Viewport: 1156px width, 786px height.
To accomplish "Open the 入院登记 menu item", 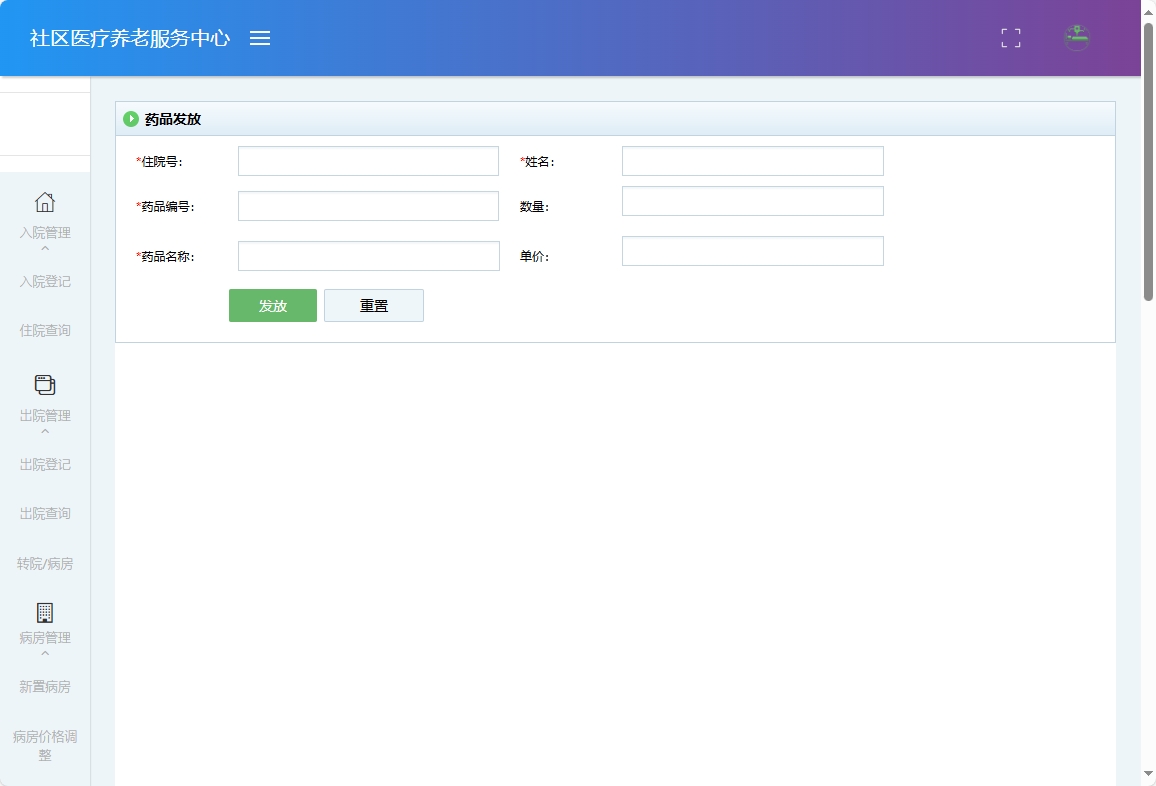I will [45, 281].
